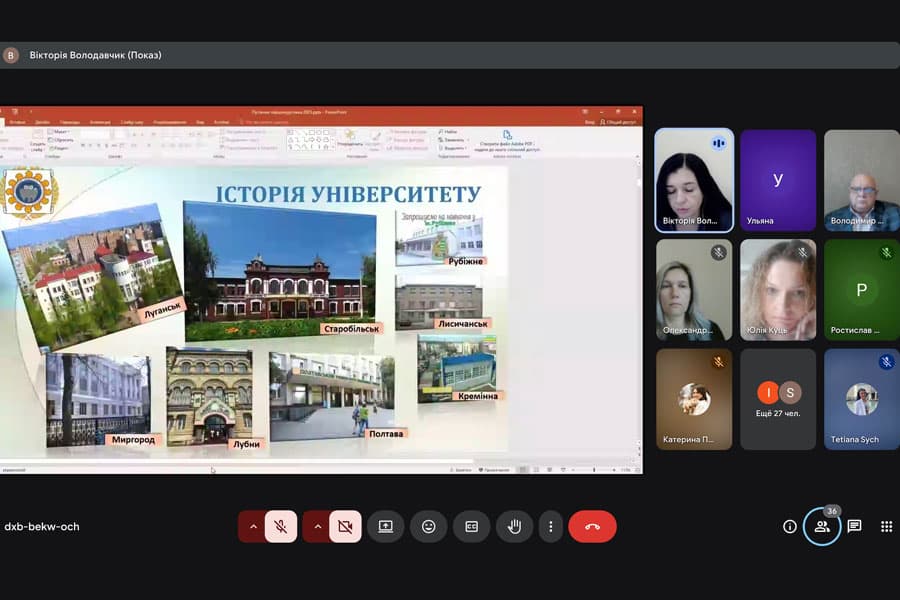
Task: Raise your hand in the meeting
Action: [x=514, y=527]
